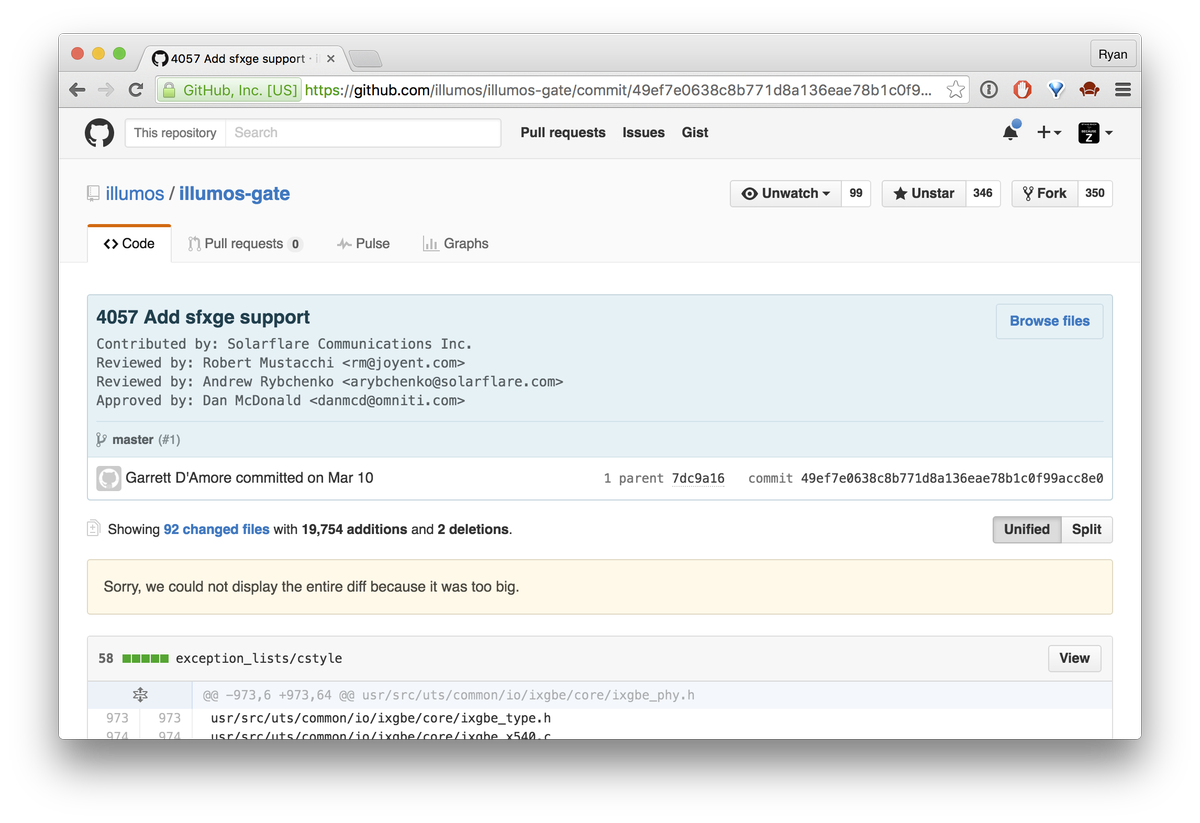Click the red shield extension icon

[x=1022, y=90]
